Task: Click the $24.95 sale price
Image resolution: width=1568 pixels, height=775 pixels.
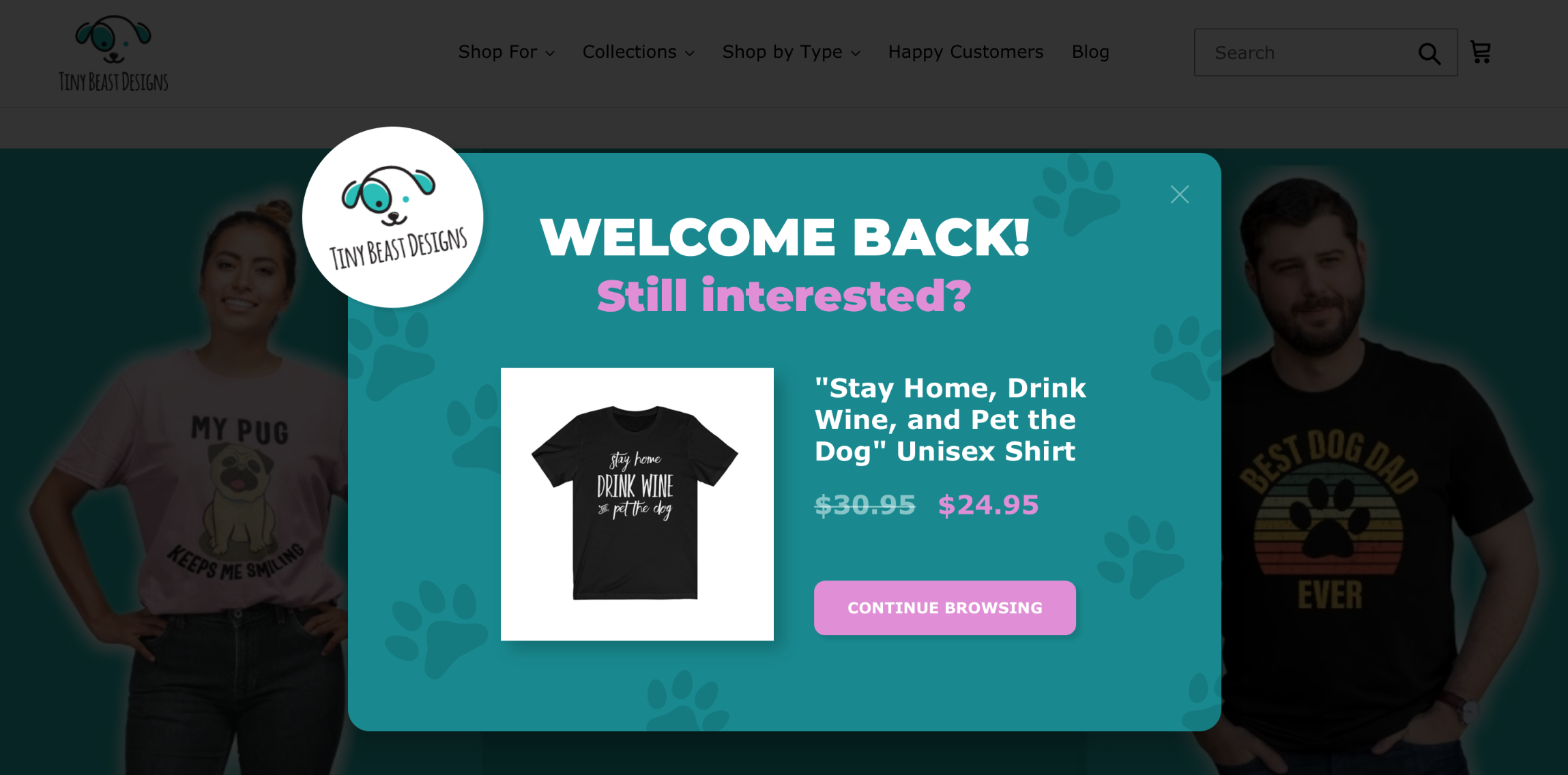Action: tap(988, 506)
